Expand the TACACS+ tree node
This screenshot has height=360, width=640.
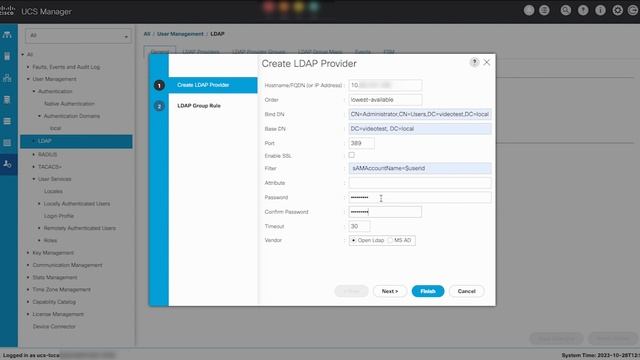(x=34, y=167)
